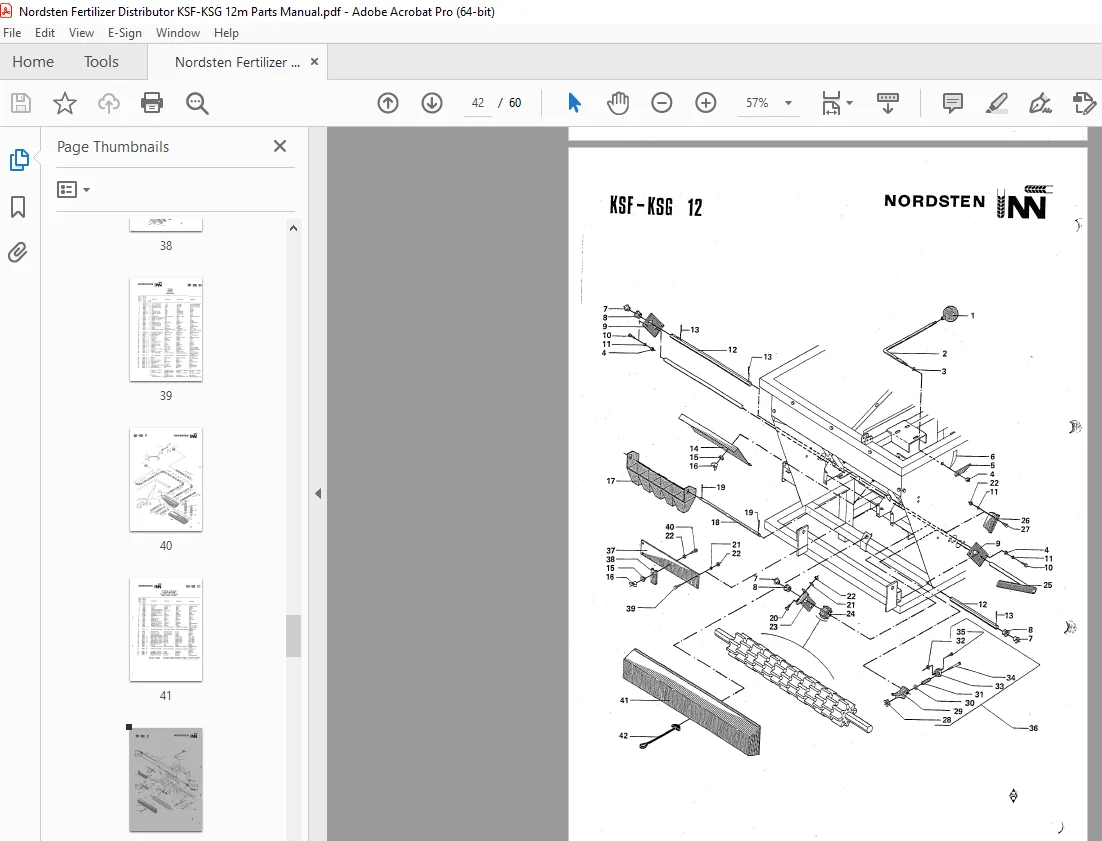Click the thumbnails panel scrollbar handle
The width and height of the screenshot is (1102, 841).
pyautogui.click(x=293, y=636)
